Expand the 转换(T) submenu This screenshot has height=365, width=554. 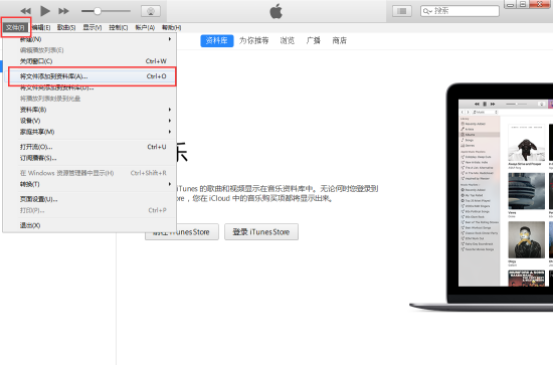coord(89,184)
